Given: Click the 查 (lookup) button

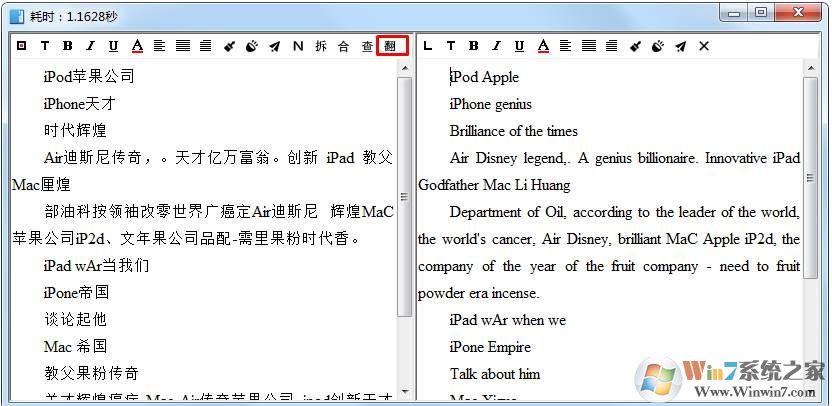Looking at the screenshot, I should click(367, 46).
